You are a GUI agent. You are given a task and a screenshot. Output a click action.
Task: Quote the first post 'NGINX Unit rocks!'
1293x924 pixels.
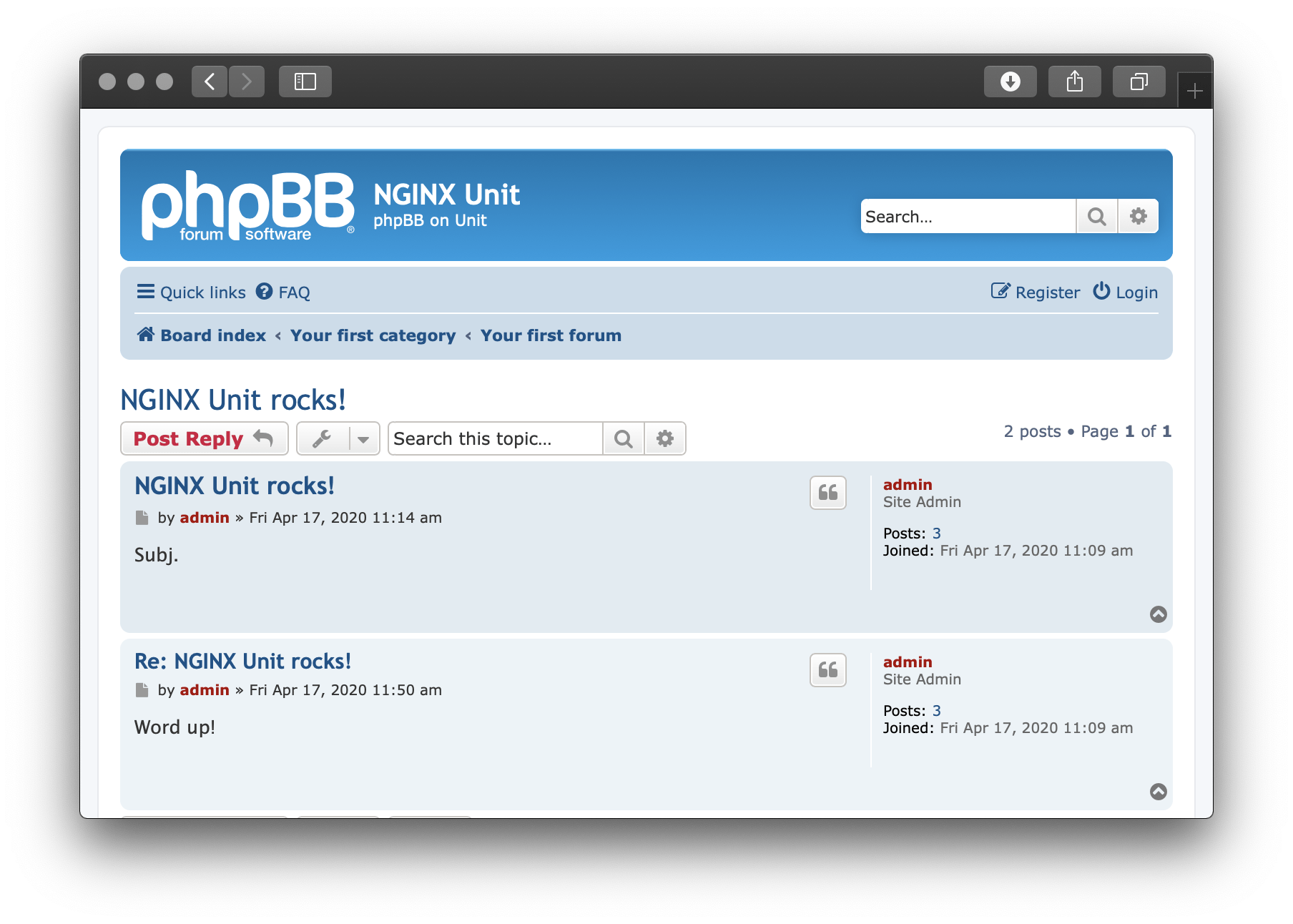[x=828, y=493]
